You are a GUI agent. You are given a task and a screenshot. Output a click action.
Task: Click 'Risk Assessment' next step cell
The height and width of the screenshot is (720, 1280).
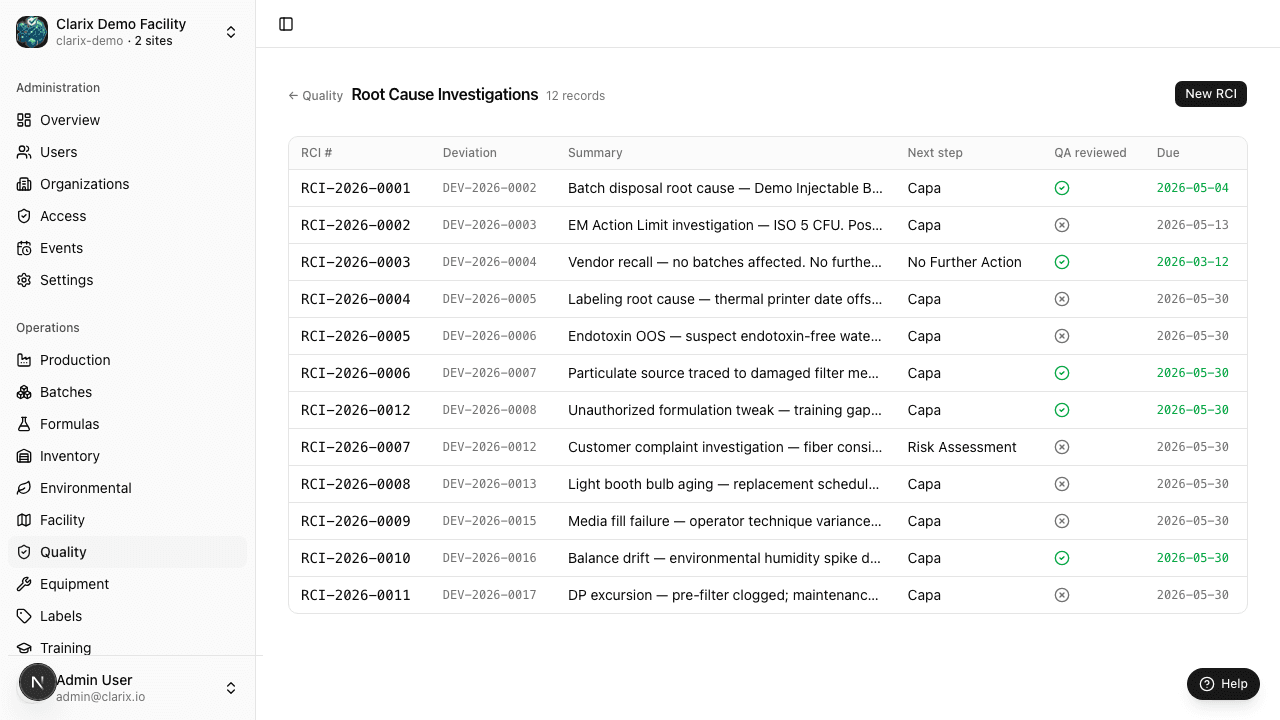click(962, 447)
